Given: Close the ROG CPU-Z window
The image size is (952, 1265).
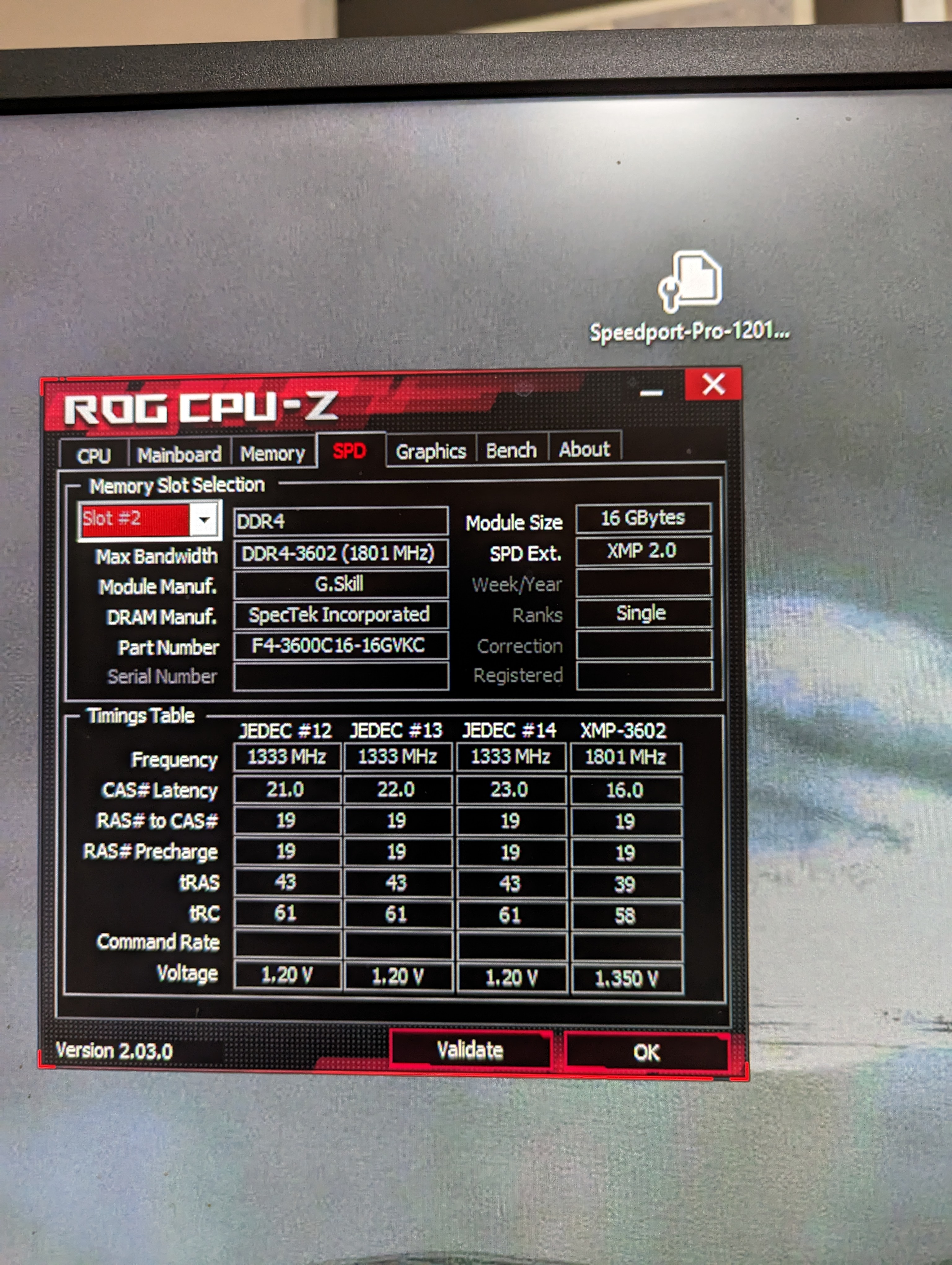Looking at the screenshot, I should coord(713,384).
